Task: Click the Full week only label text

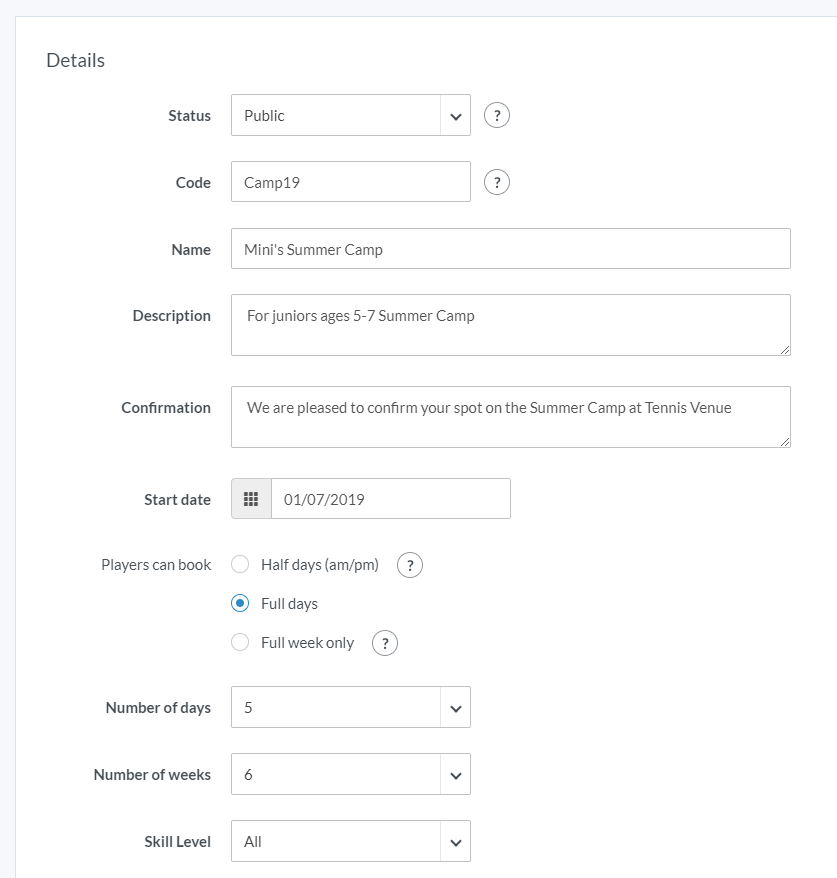Action: point(307,643)
